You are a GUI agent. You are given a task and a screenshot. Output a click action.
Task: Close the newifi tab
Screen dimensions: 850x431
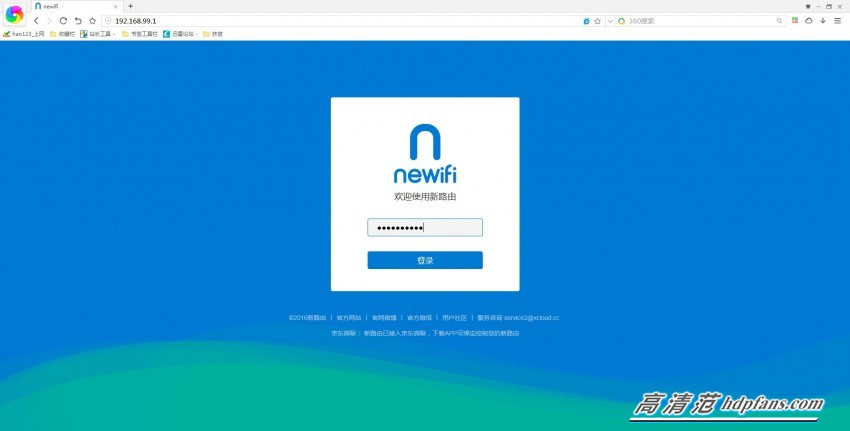[115, 7]
